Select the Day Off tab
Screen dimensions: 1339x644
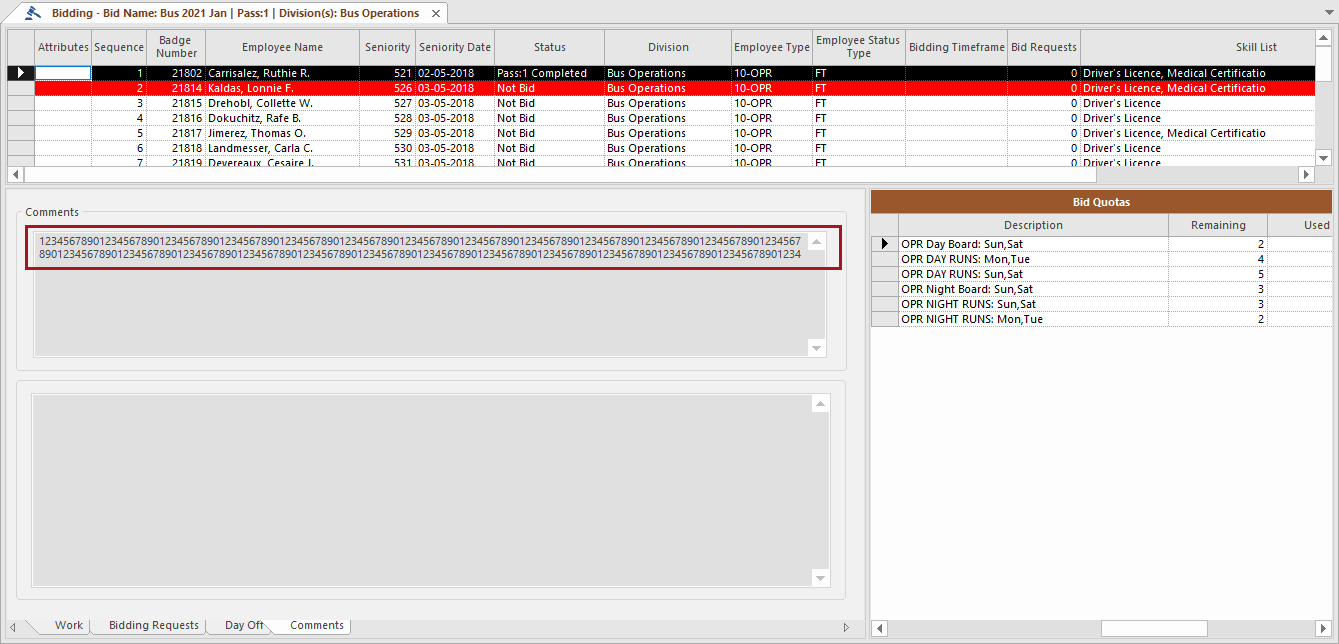pos(244,625)
